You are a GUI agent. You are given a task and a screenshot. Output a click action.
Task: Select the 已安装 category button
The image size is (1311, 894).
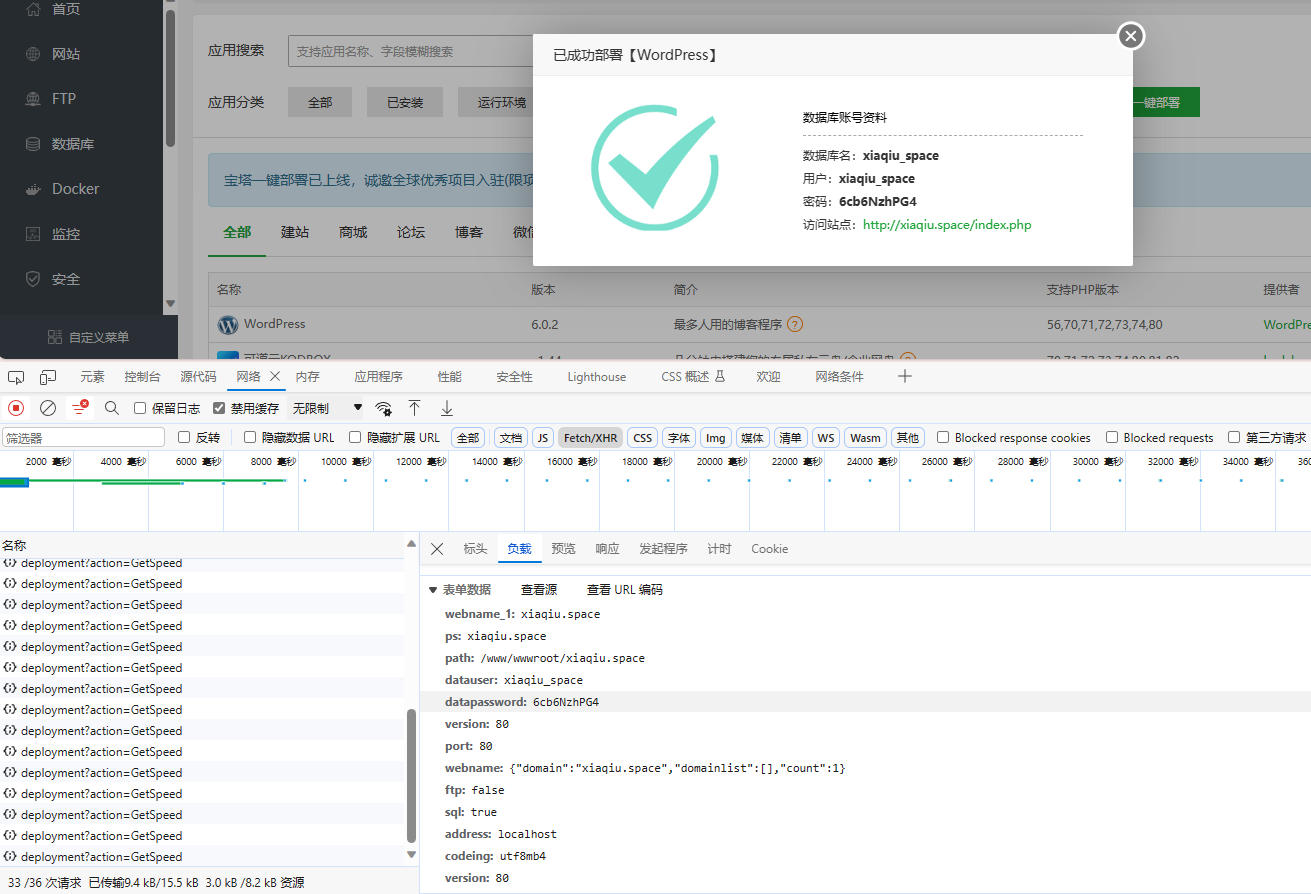406,102
